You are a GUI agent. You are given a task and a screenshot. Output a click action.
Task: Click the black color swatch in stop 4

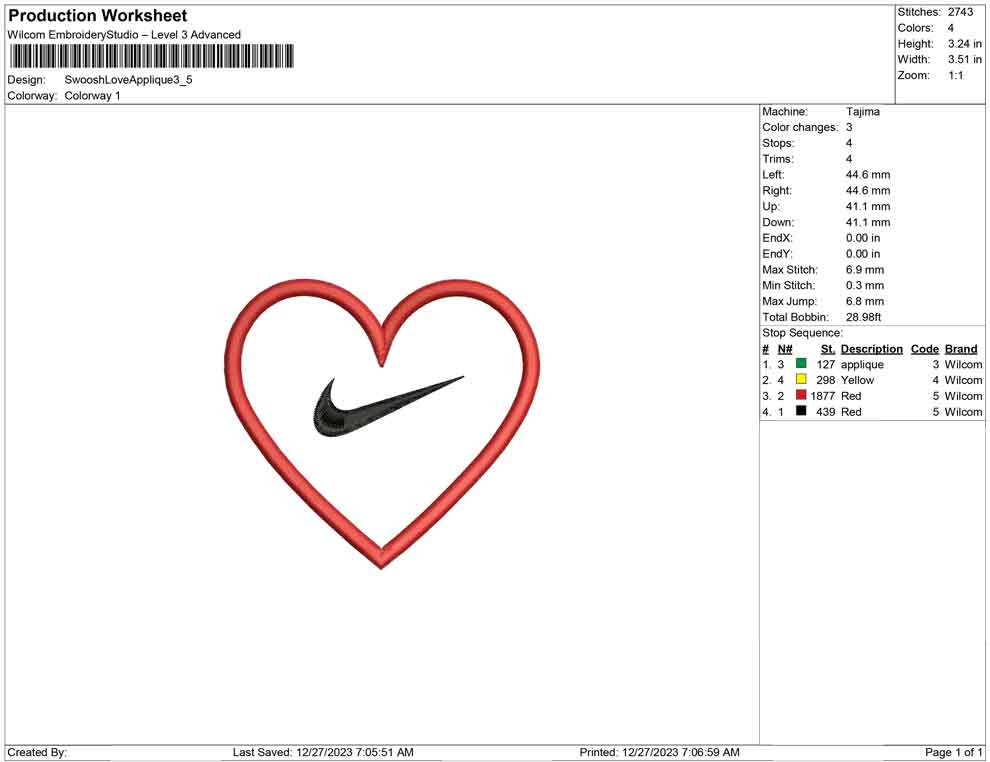coord(801,410)
